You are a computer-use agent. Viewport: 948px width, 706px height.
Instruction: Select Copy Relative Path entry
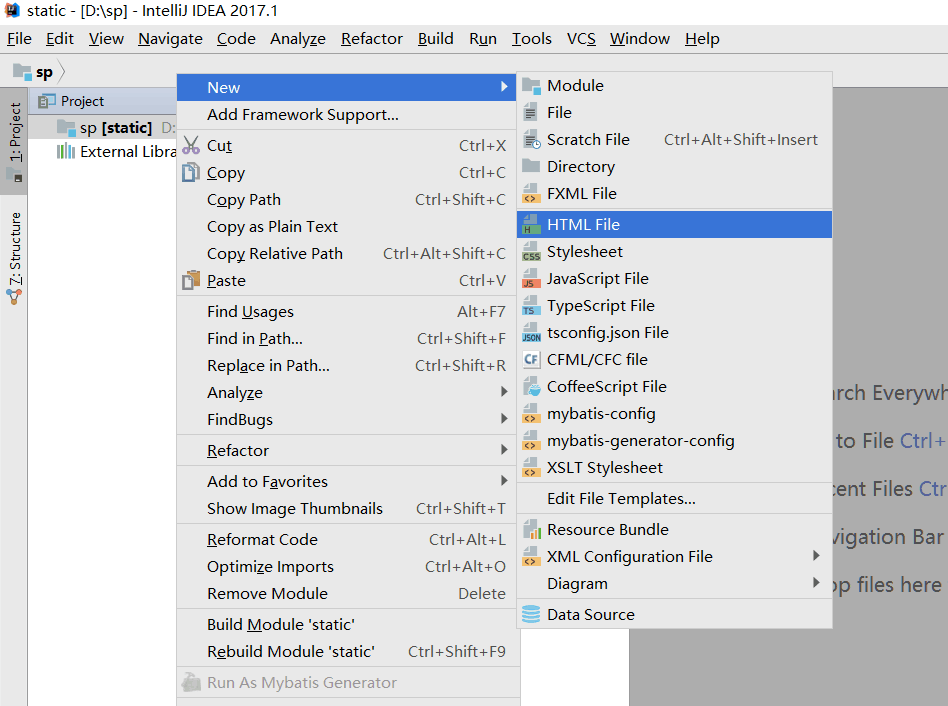pyautogui.click(x=348, y=254)
